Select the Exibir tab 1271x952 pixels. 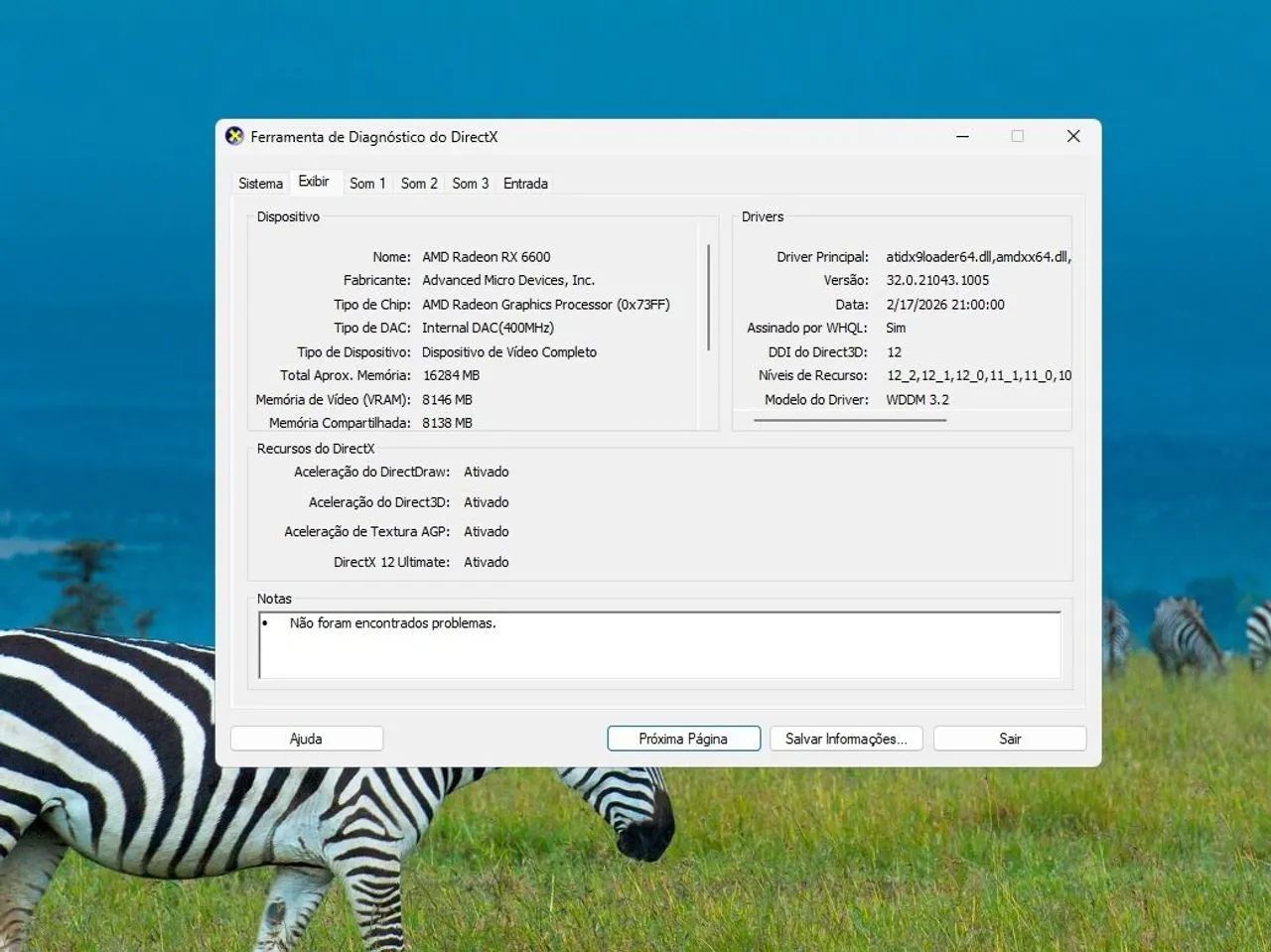[x=314, y=182]
